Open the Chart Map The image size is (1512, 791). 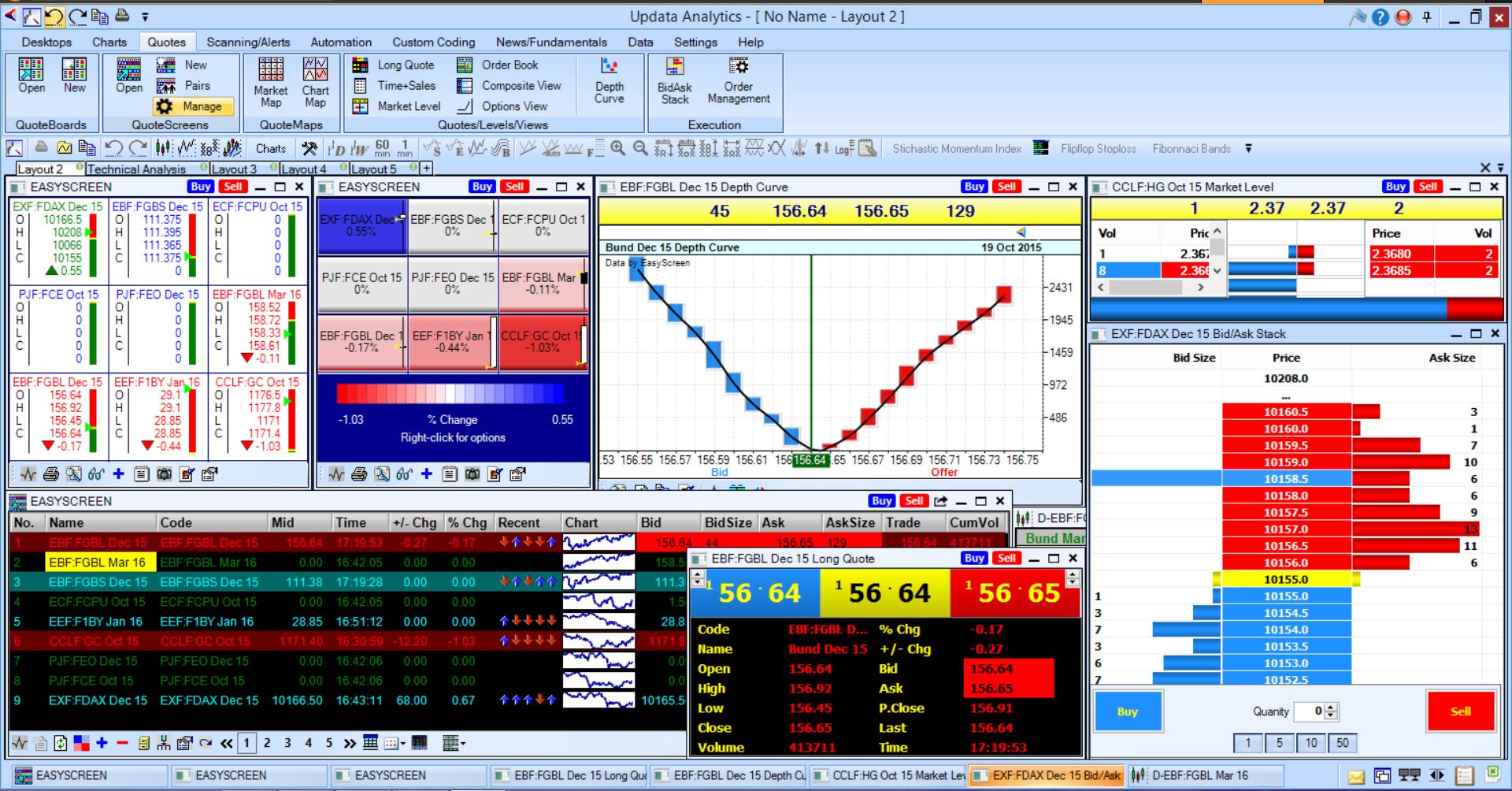(x=315, y=82)
